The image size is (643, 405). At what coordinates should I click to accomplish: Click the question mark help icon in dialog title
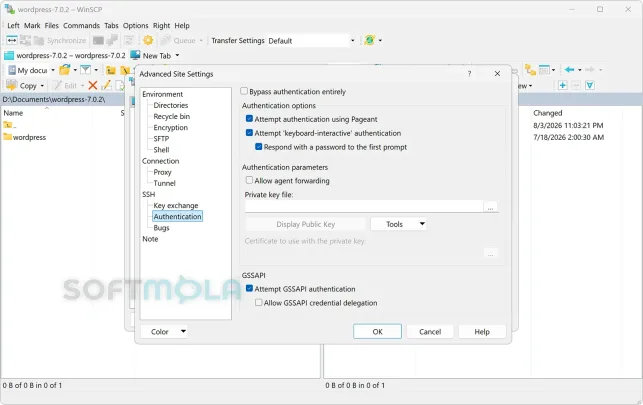pos(470,74)
